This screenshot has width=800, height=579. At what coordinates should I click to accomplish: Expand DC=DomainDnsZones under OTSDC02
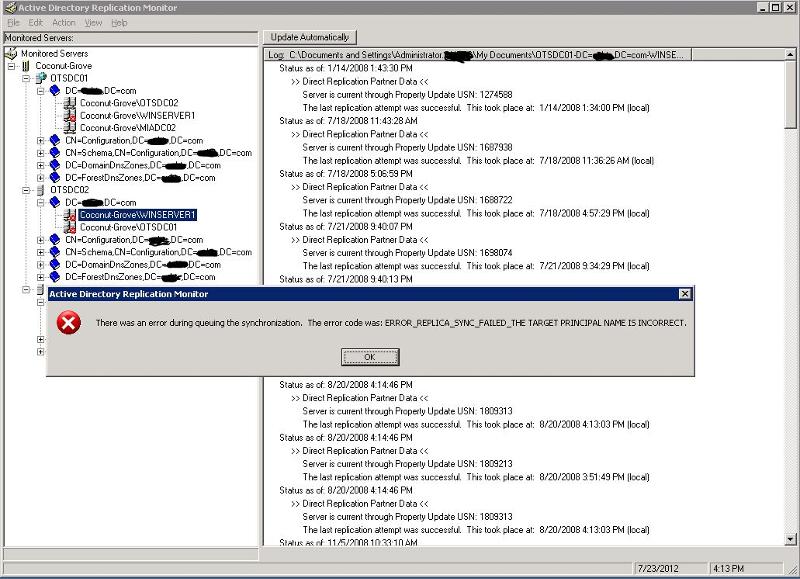point(41,265)
